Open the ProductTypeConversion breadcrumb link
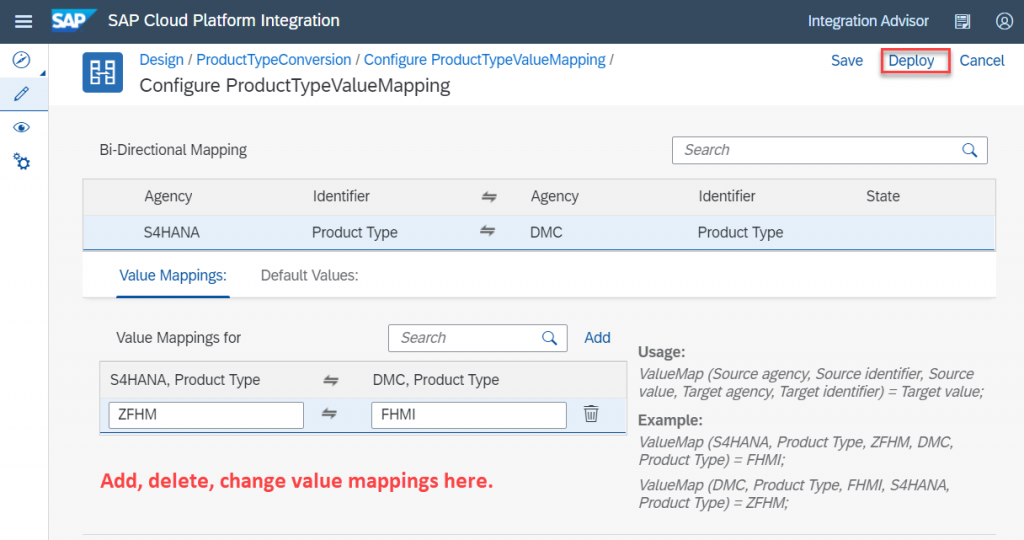Image resolution: width=1024 pixels, height=540 pixels. click(x=274, y=60)
